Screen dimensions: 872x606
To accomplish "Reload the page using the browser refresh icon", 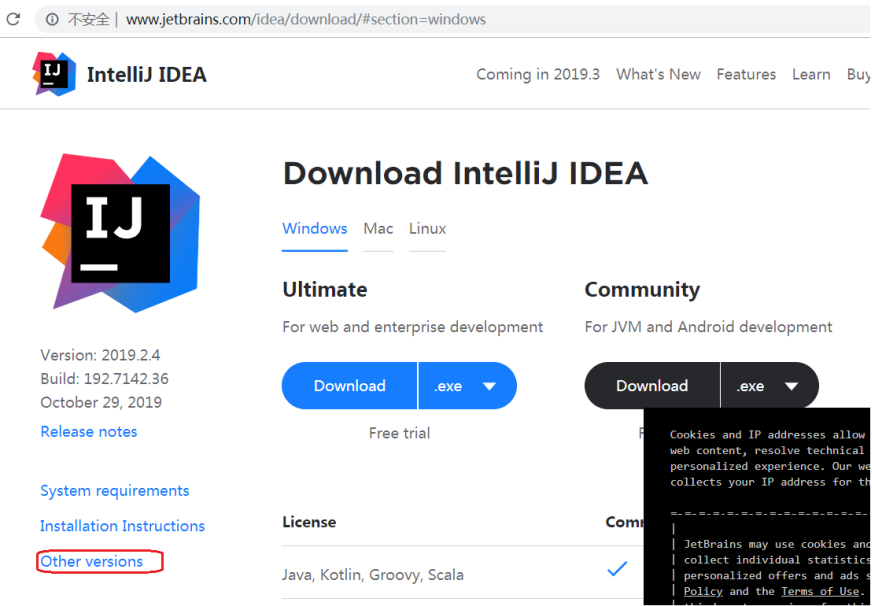I will pos(14,19).
